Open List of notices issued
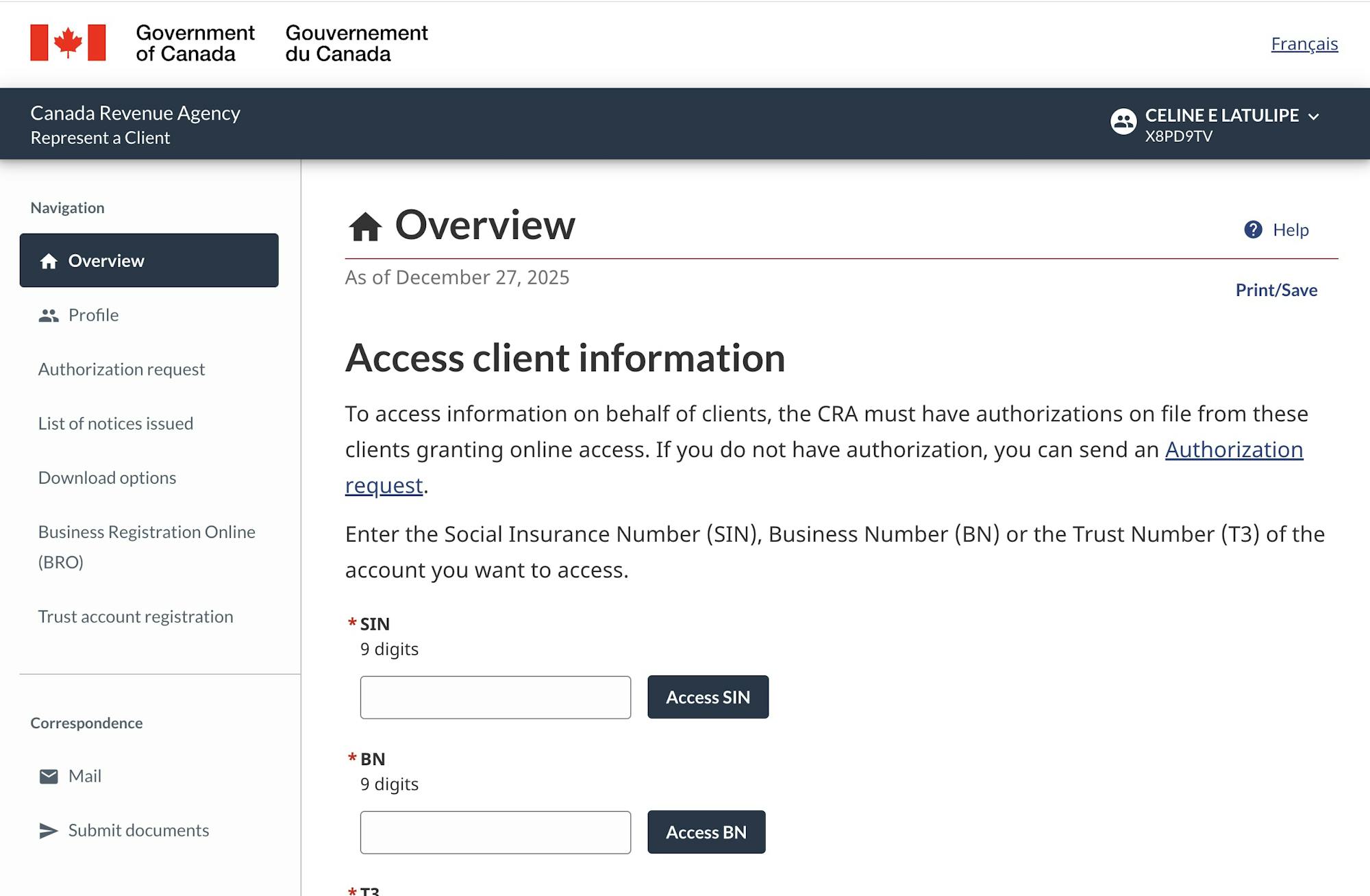This screenshot has height=896, width=1370. coord(115,423)
